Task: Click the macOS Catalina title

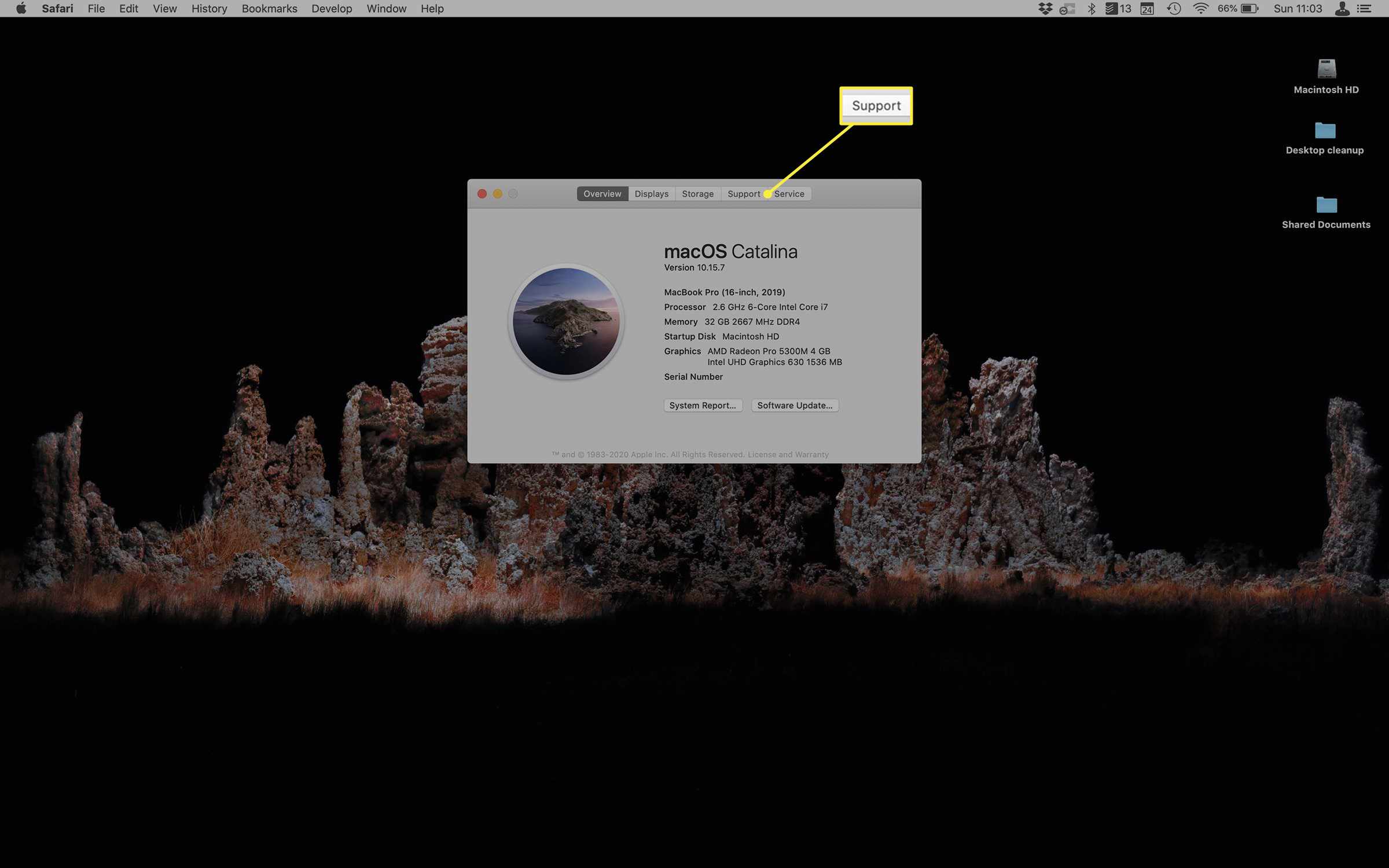Action: click(x=730, y=252)
